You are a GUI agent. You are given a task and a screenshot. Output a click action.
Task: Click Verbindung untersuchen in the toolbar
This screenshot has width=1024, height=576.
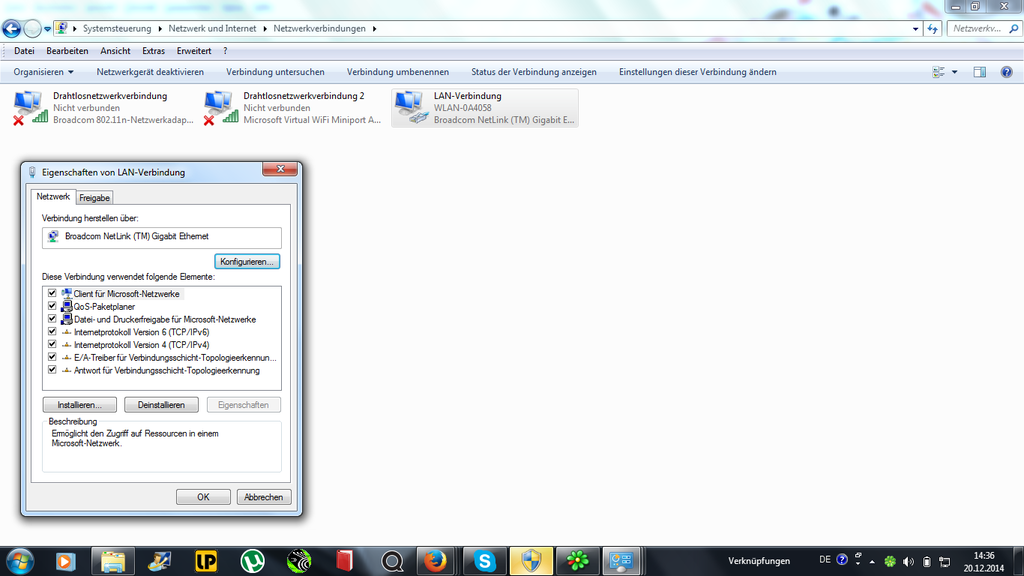point(275,72)
